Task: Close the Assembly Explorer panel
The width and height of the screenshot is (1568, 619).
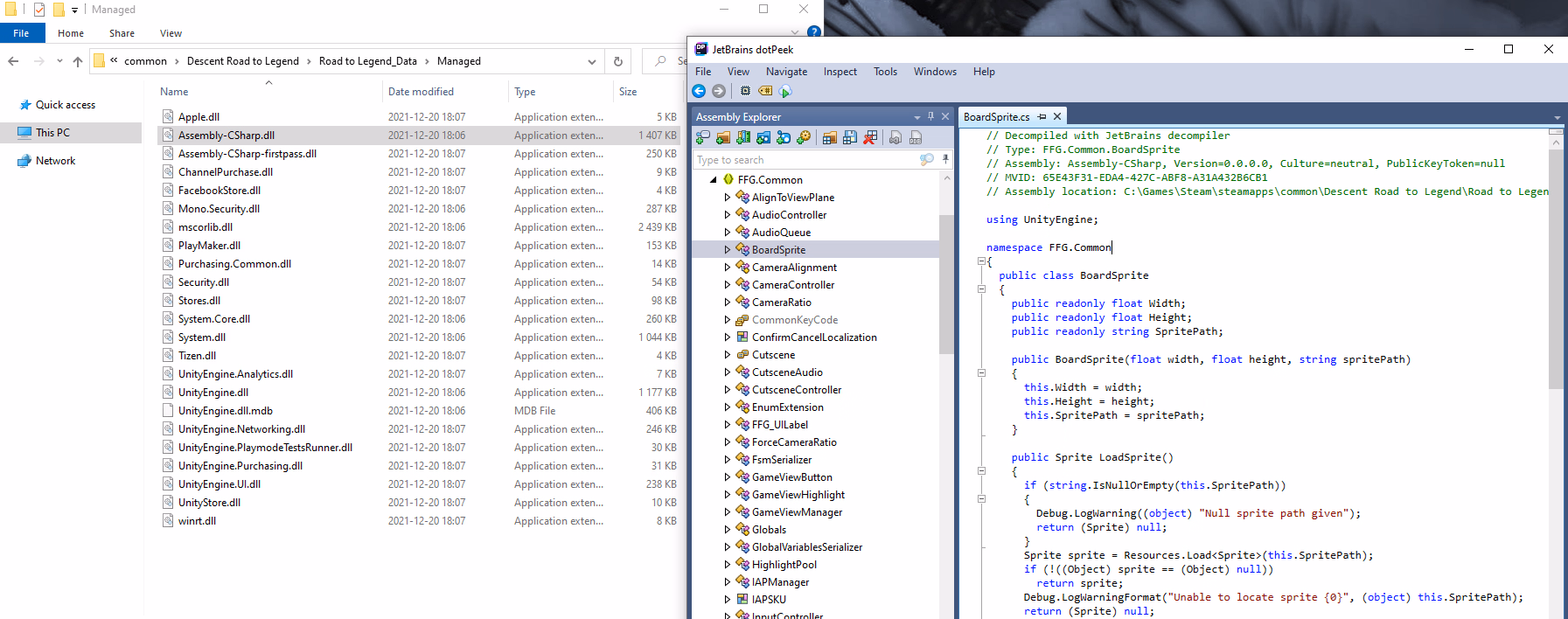Action: pyautogui.click(x=945, y=116)
